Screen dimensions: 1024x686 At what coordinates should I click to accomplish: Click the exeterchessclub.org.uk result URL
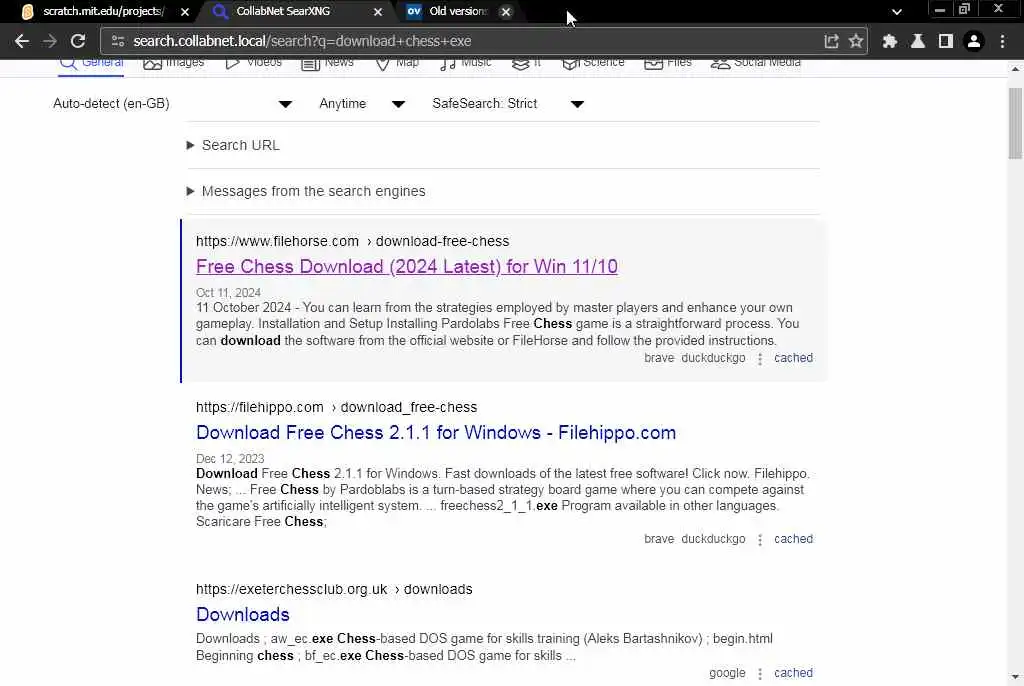pyautogui.click(x=334, y=589)
